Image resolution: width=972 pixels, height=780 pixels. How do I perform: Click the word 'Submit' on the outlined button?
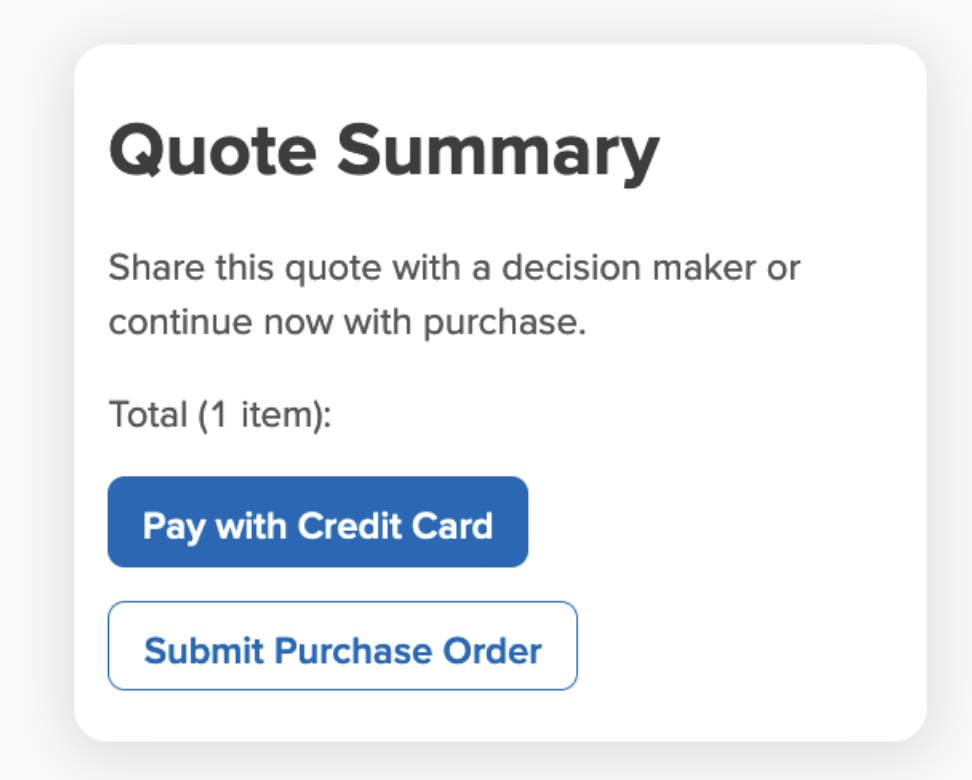coord(204,650)
